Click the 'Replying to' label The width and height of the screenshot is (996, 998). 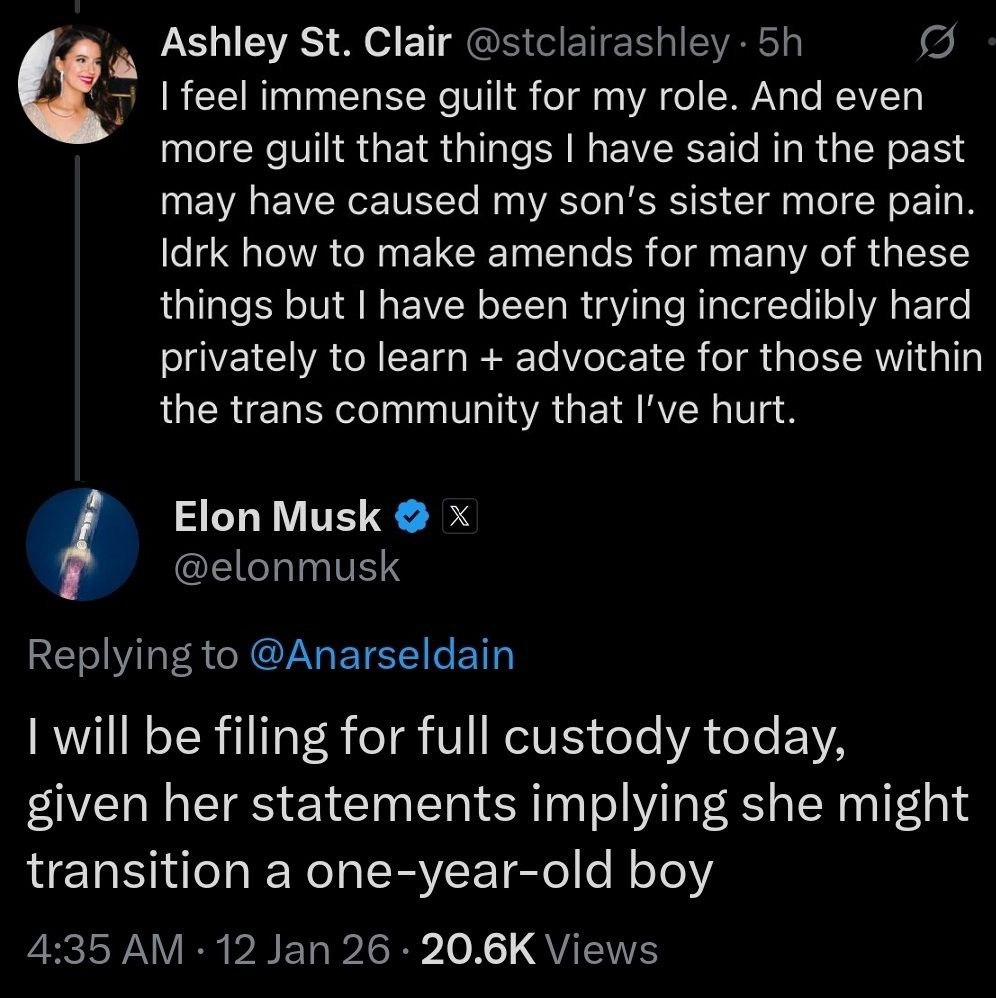(132, 655)
